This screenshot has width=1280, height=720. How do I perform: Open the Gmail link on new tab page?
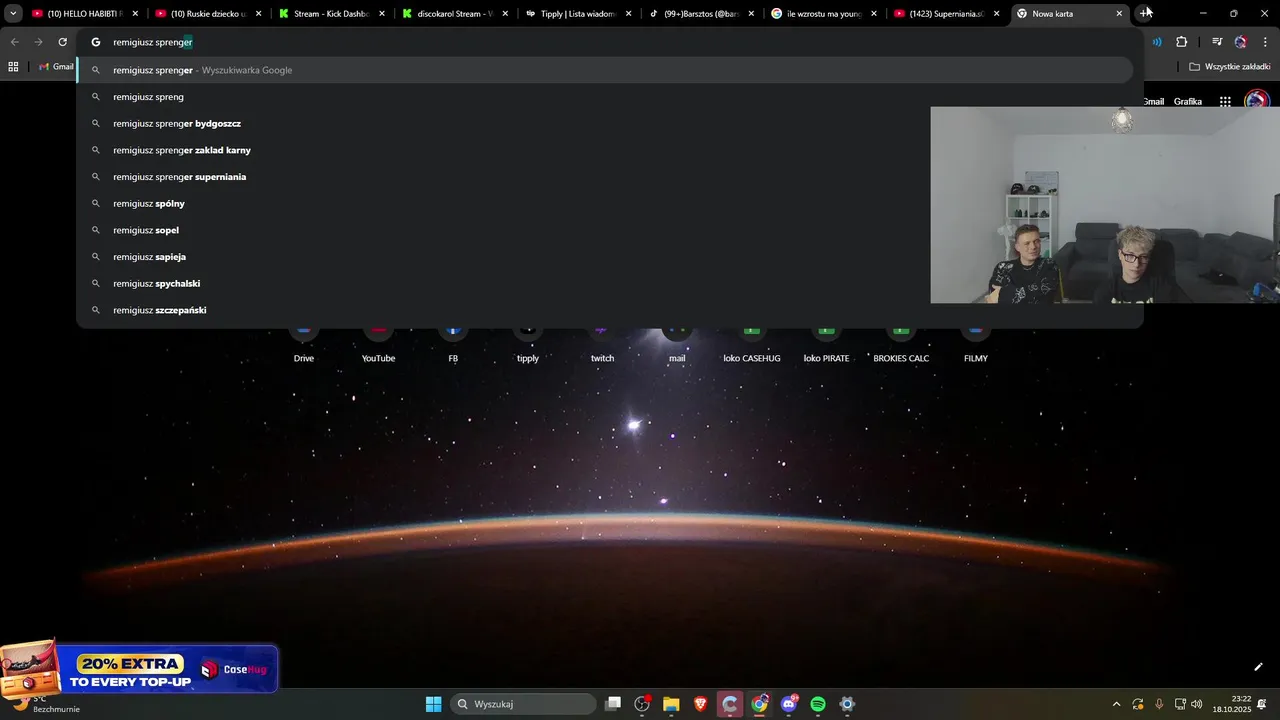(x=1154, y=102)
